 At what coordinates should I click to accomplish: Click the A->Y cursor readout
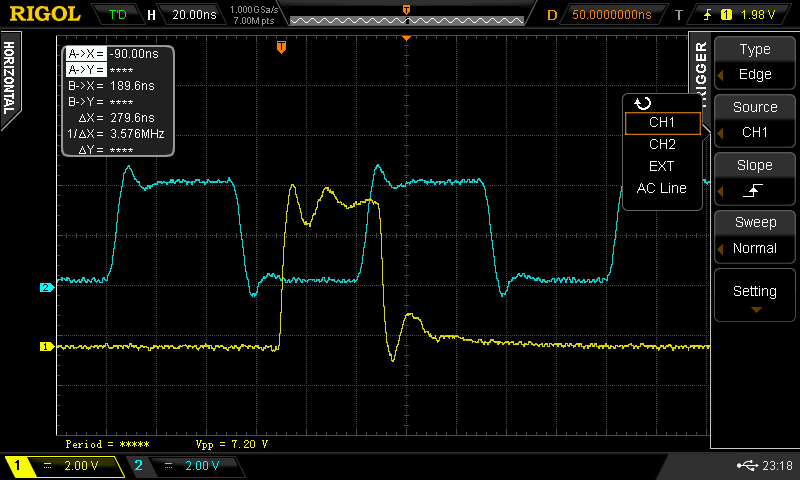101,70
